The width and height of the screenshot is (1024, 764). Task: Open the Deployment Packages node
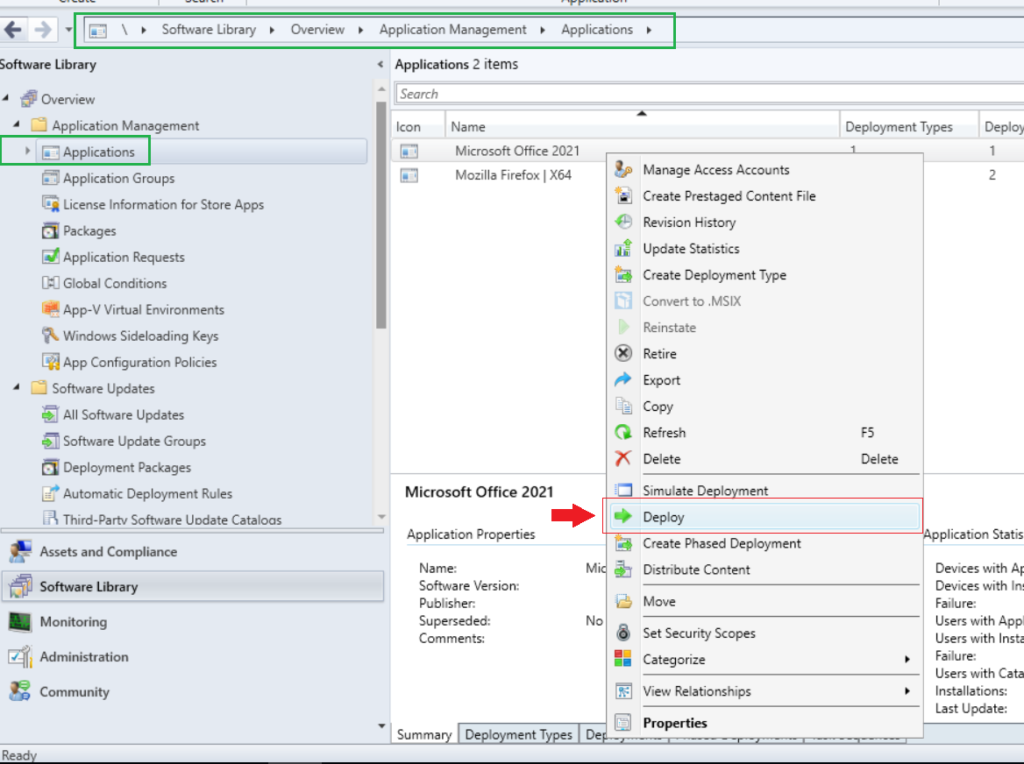126,468
